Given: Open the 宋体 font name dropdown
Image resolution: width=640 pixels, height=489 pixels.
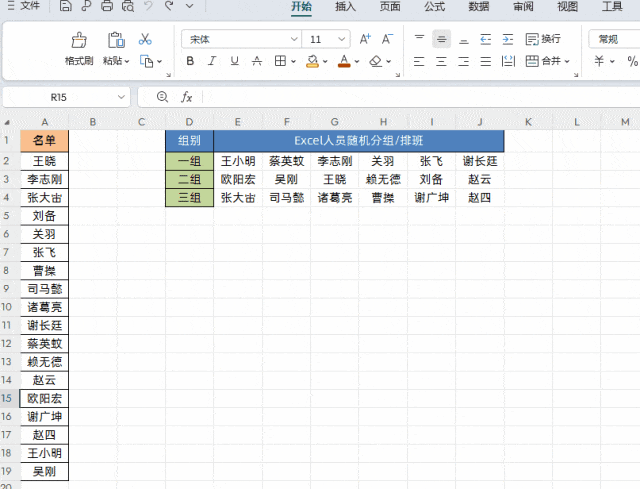Looking at the screenshot, I should [294, 39].
